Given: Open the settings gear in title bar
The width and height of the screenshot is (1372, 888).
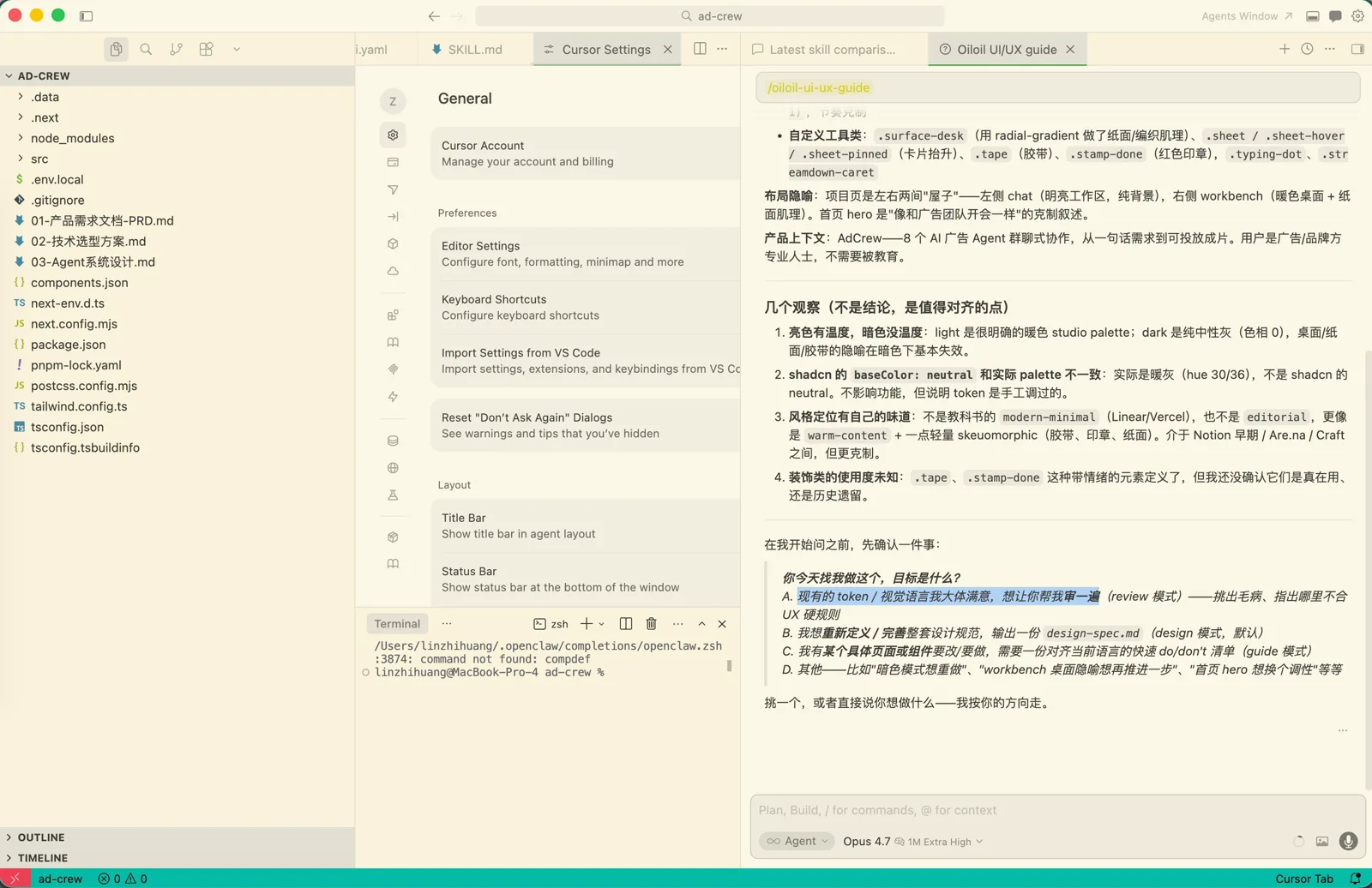Looking at the screenshot, I should (x=1357, y=16).
